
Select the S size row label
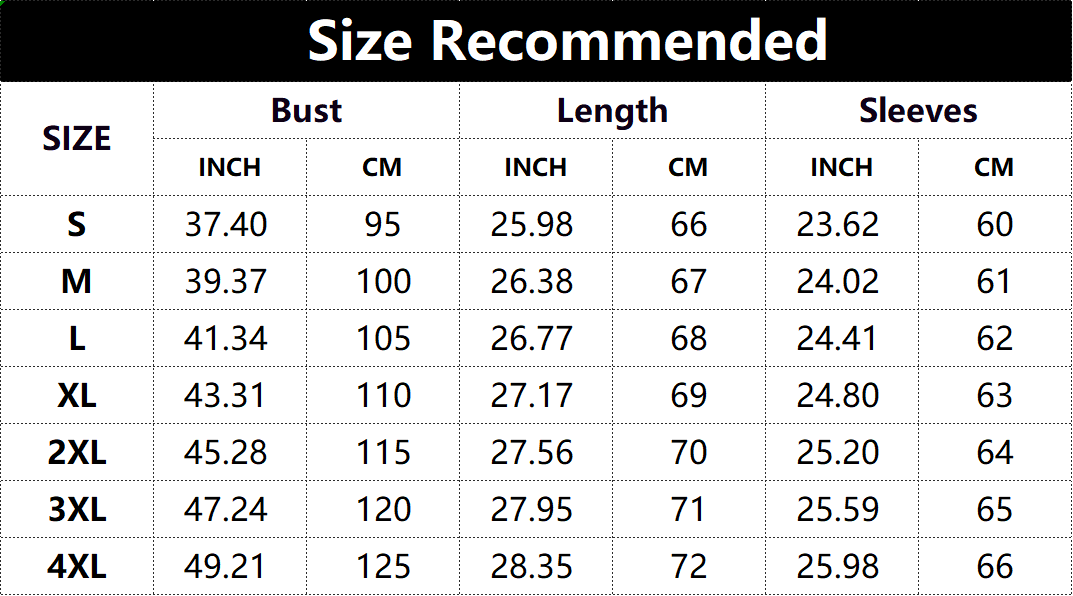pyautogui.click(x=77, y=224)
